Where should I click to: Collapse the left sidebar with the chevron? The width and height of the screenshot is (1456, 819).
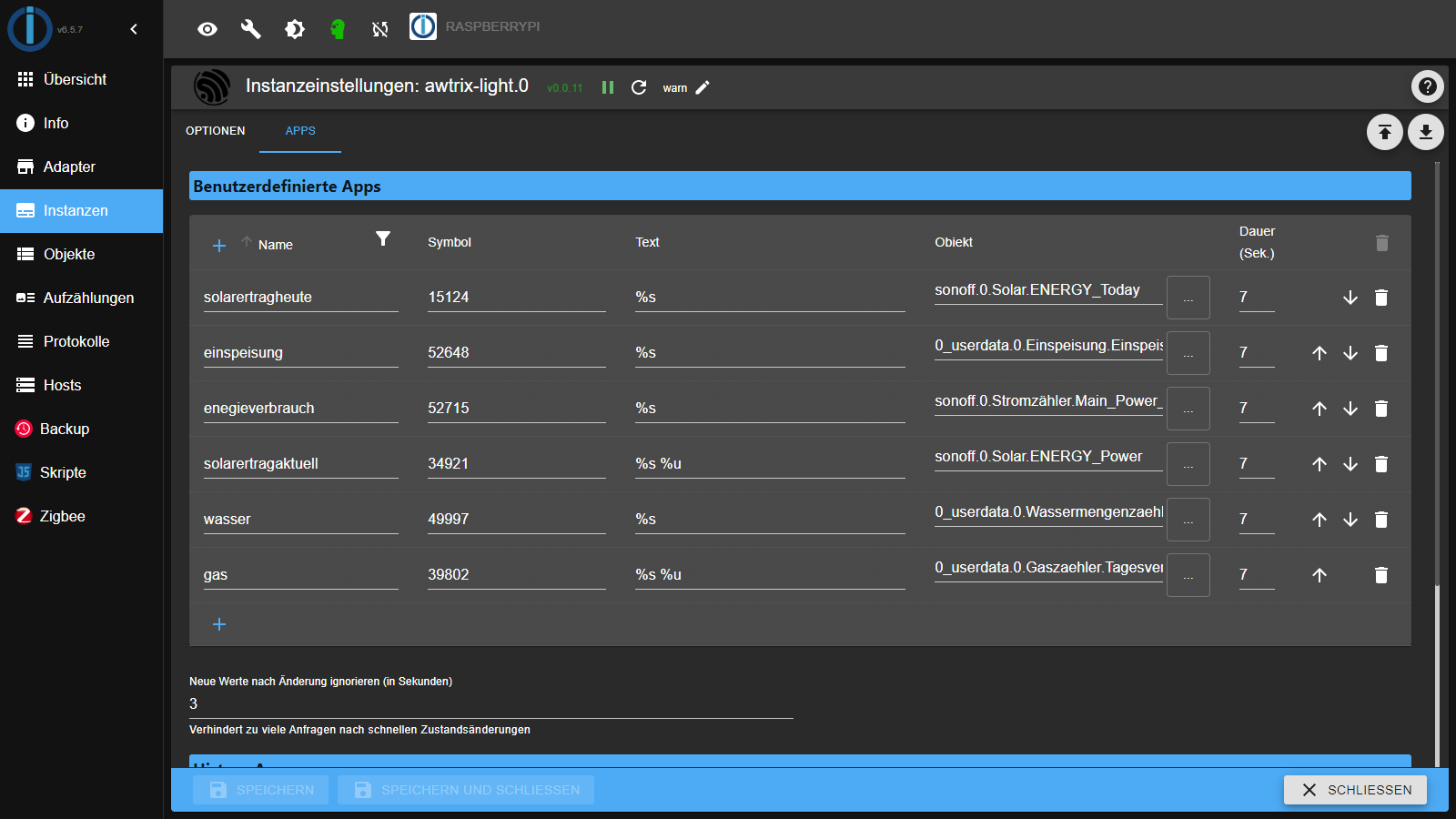[134, 29]
